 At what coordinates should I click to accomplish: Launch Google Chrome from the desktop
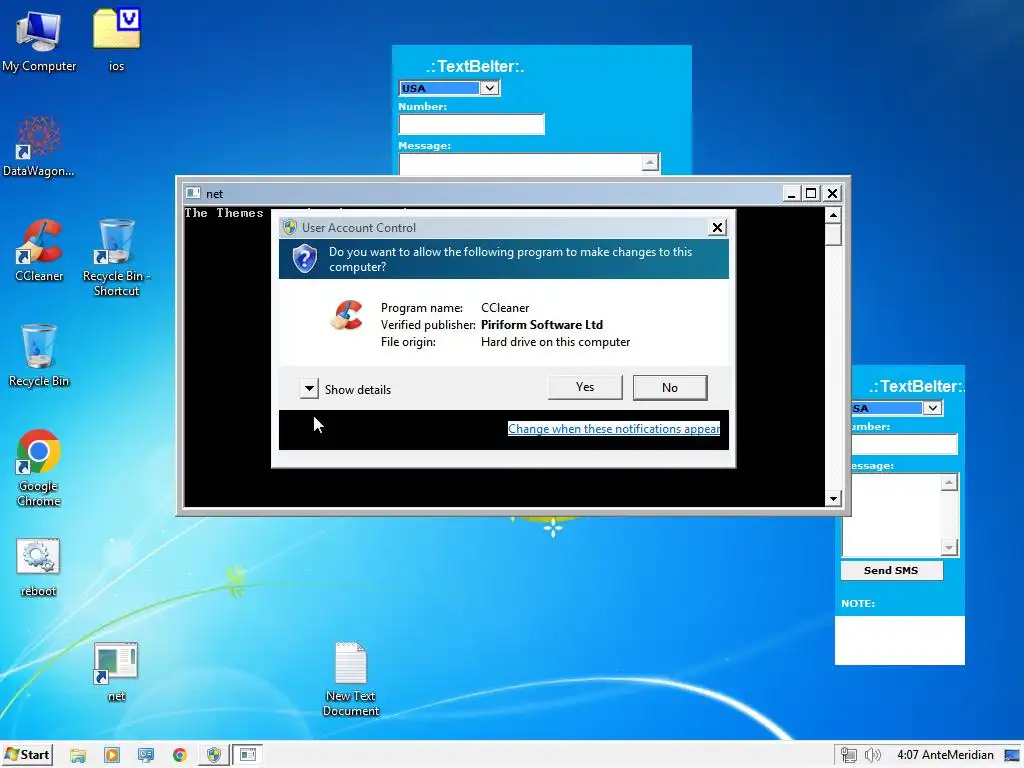pos(39,468)
